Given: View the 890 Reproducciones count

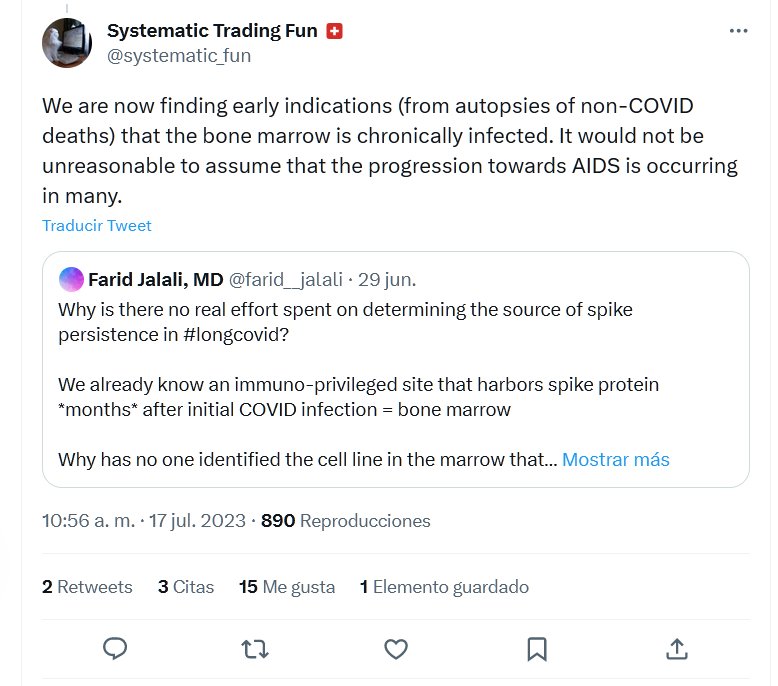Looking at the screenshot, I should point(346,521).
